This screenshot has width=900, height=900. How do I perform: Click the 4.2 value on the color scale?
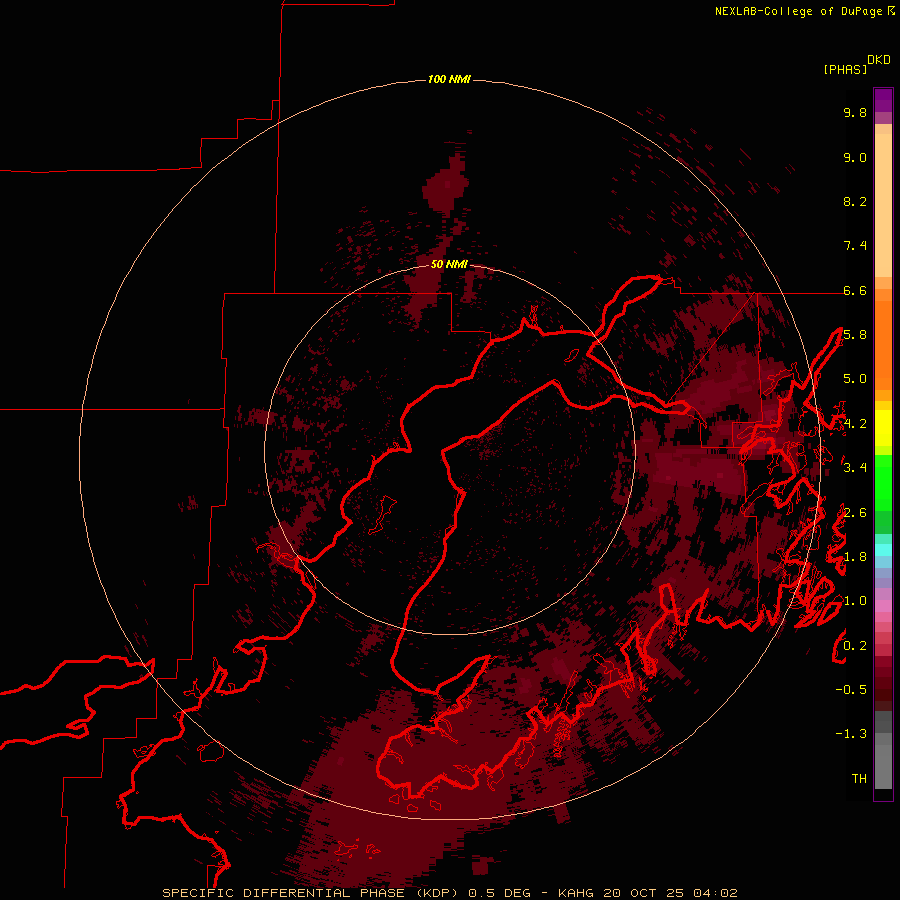coord(855,424)
